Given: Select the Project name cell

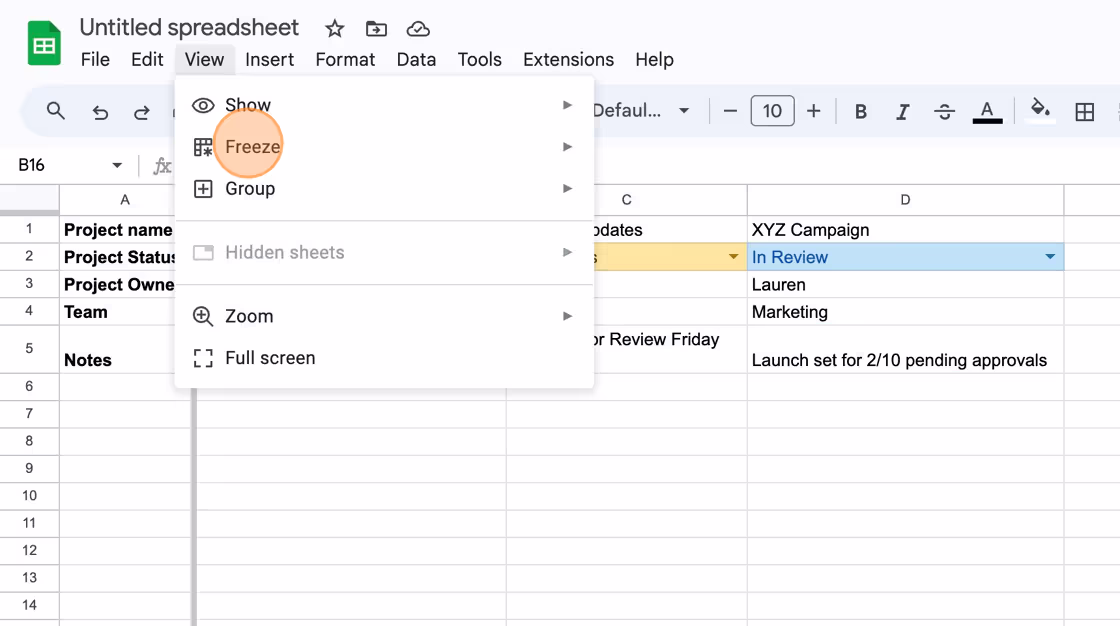Looking at the screenshot, I should click(x=118, y=230).
